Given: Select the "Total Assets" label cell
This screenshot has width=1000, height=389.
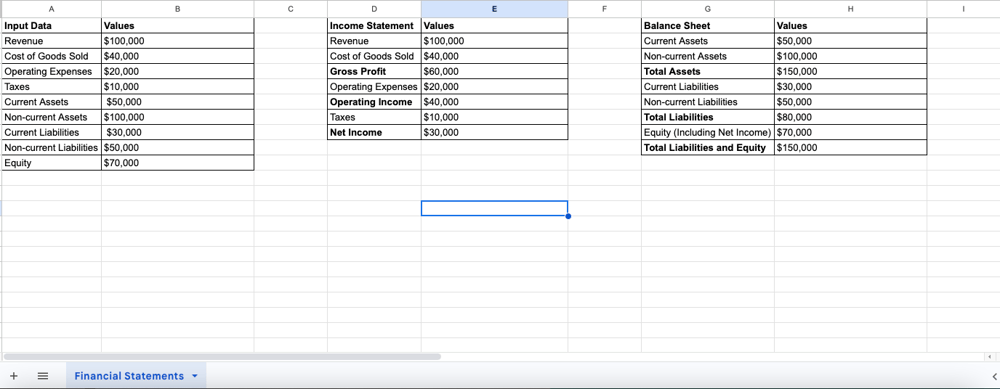Looking at the screenshot, I should tap(708, 71).
